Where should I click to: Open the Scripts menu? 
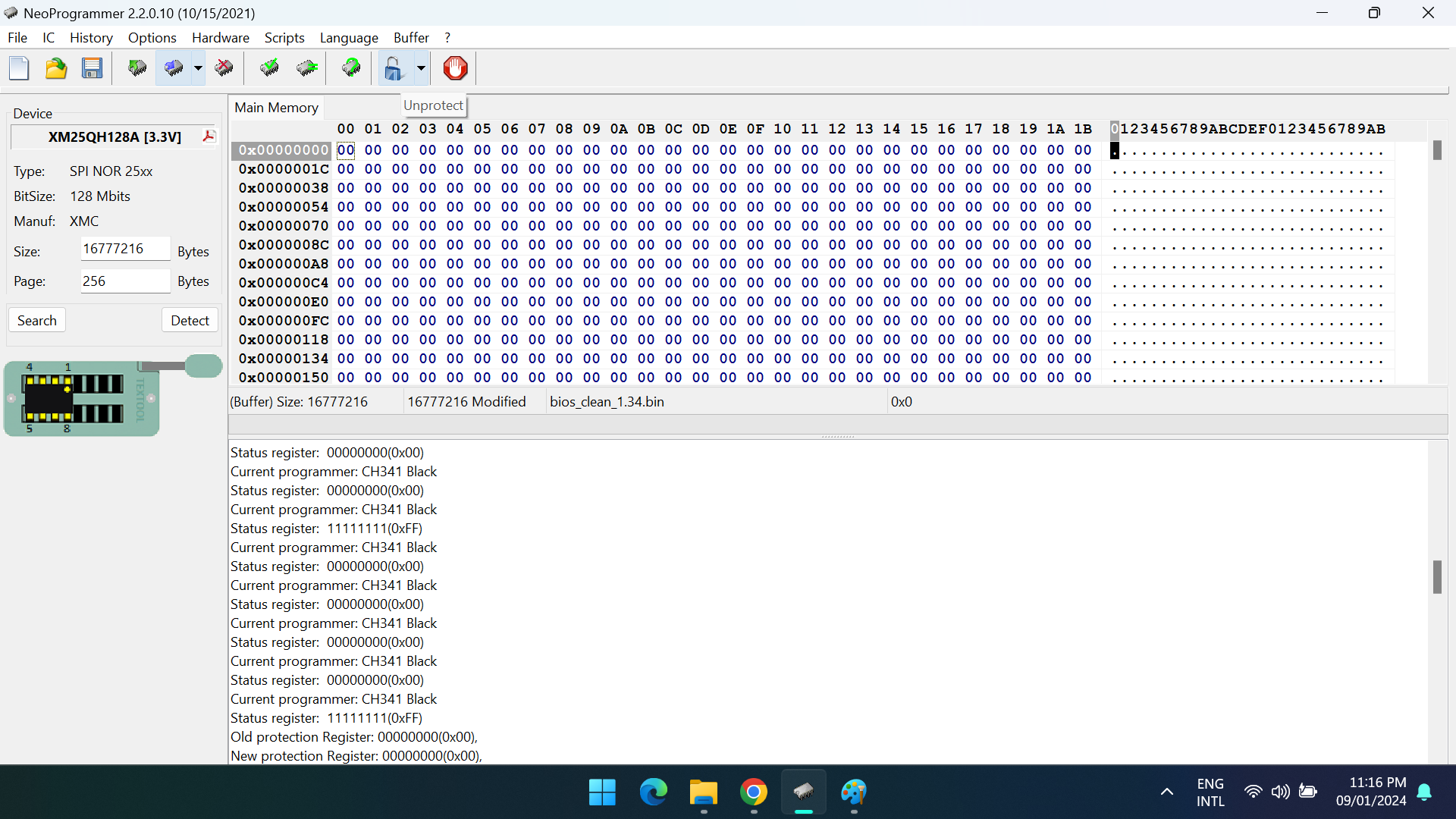click(x=284, y=37)
